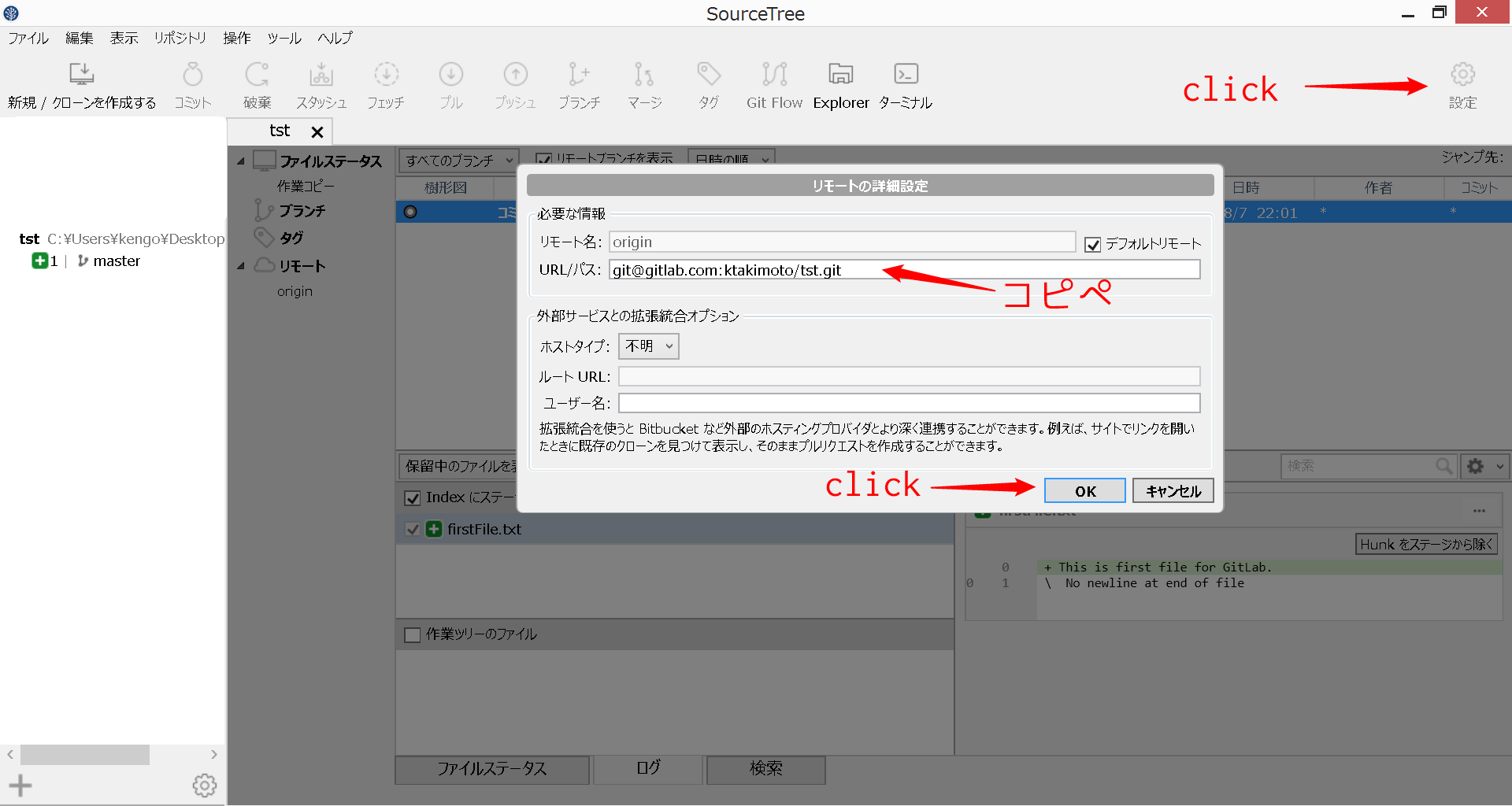The height and width of the screenshot is (806, 1512).
Task: Click the gear icon at bottom of bookmarks panel
Action: click(205, 785)
